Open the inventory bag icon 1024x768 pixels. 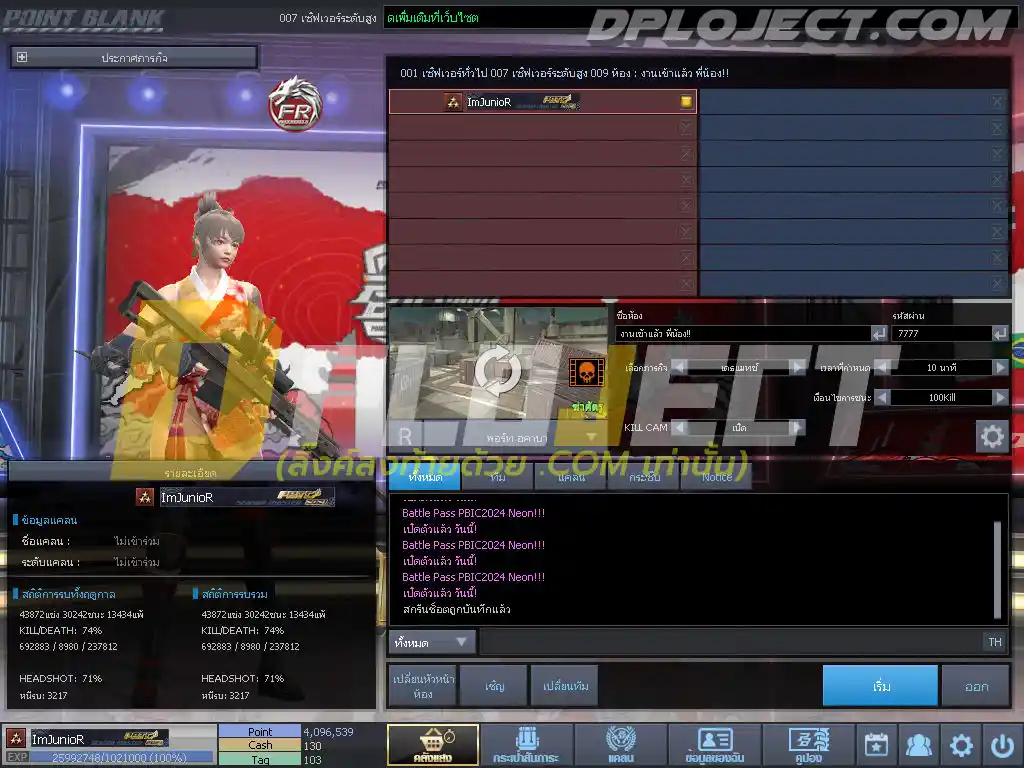click(526, 745)
